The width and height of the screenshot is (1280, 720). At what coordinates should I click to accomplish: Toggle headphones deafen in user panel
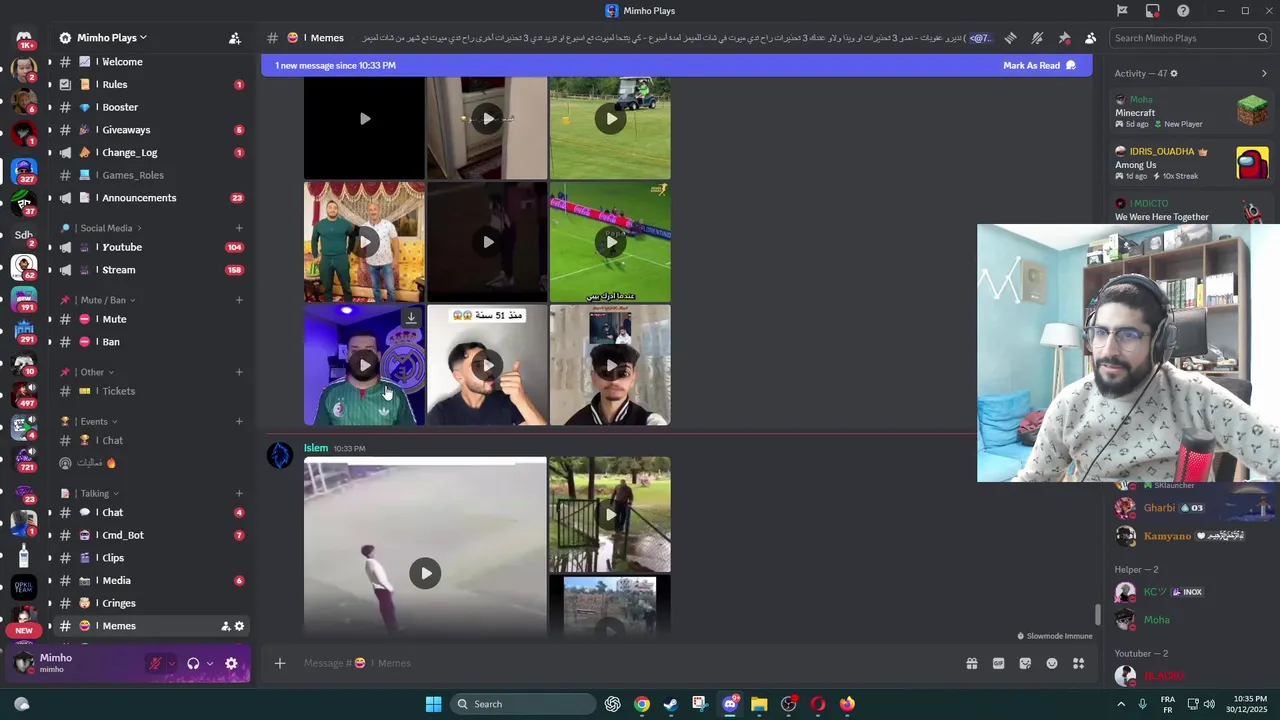193,663
